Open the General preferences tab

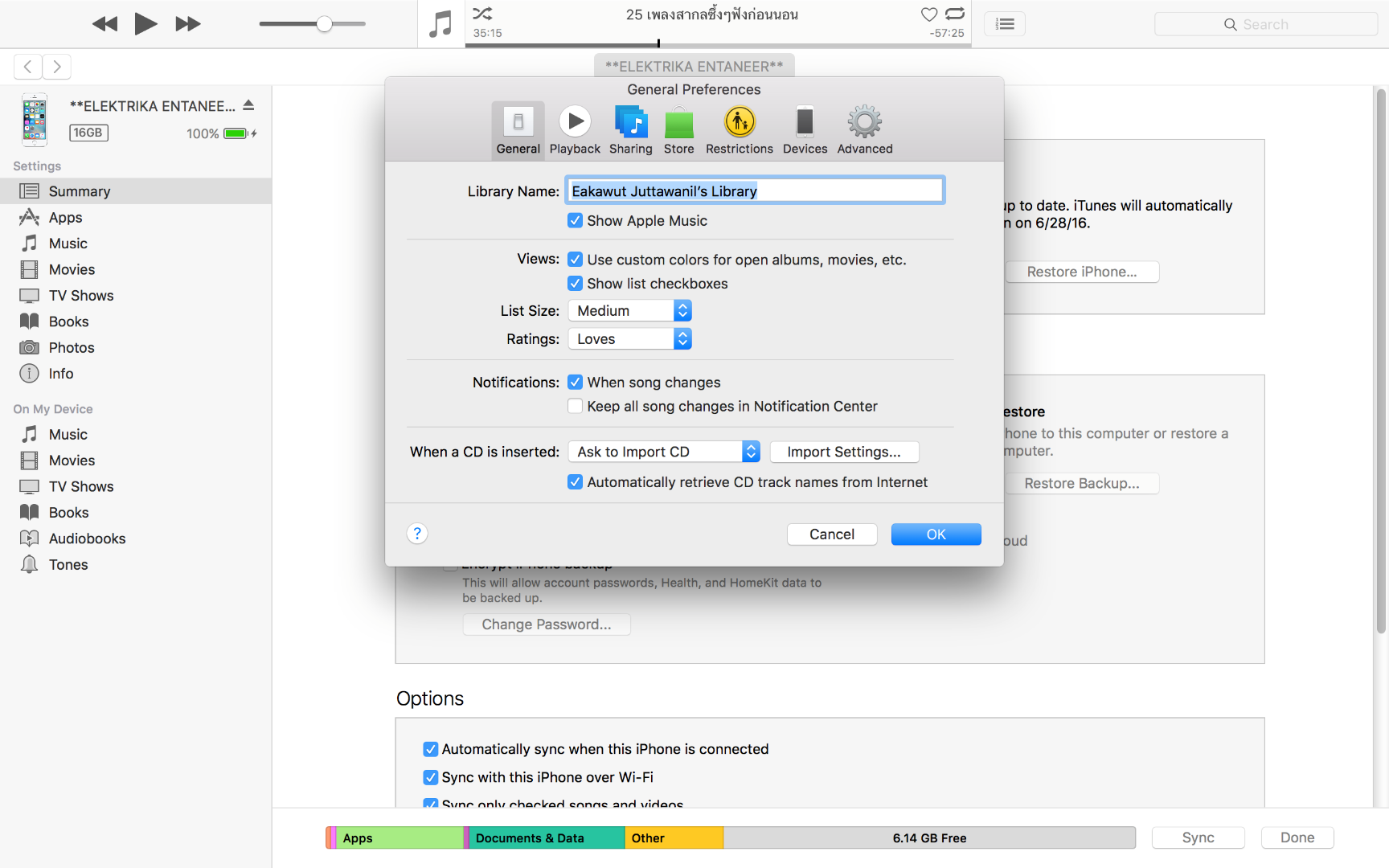click(x=518, y=130)
